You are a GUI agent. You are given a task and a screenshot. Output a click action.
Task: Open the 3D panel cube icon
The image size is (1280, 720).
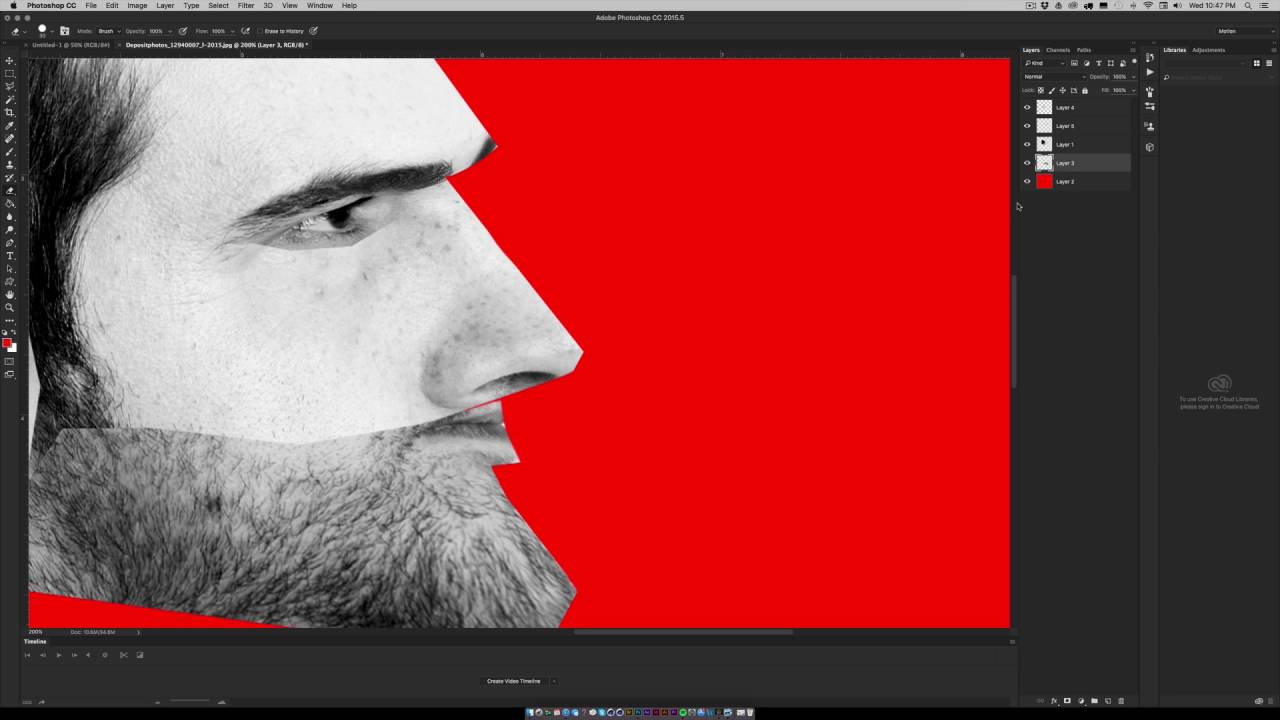1150,147
